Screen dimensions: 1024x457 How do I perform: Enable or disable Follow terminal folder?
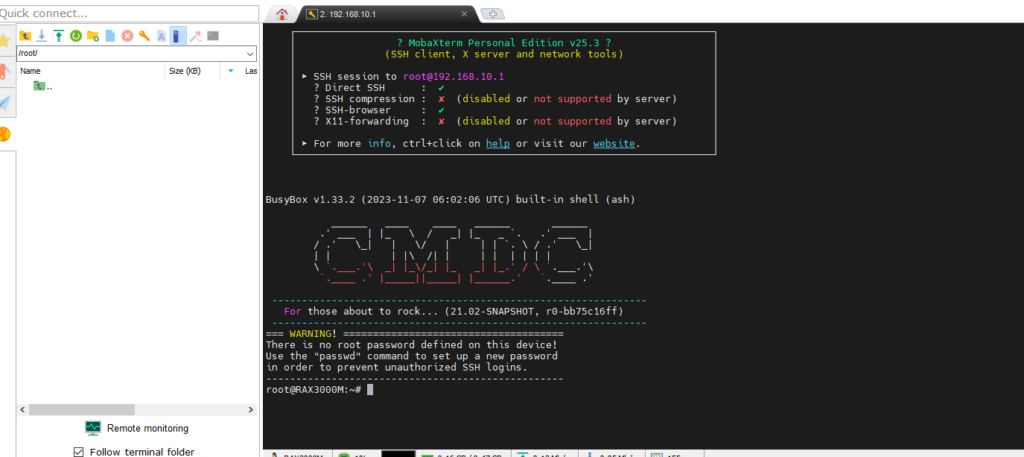click(x=78, y=451)
